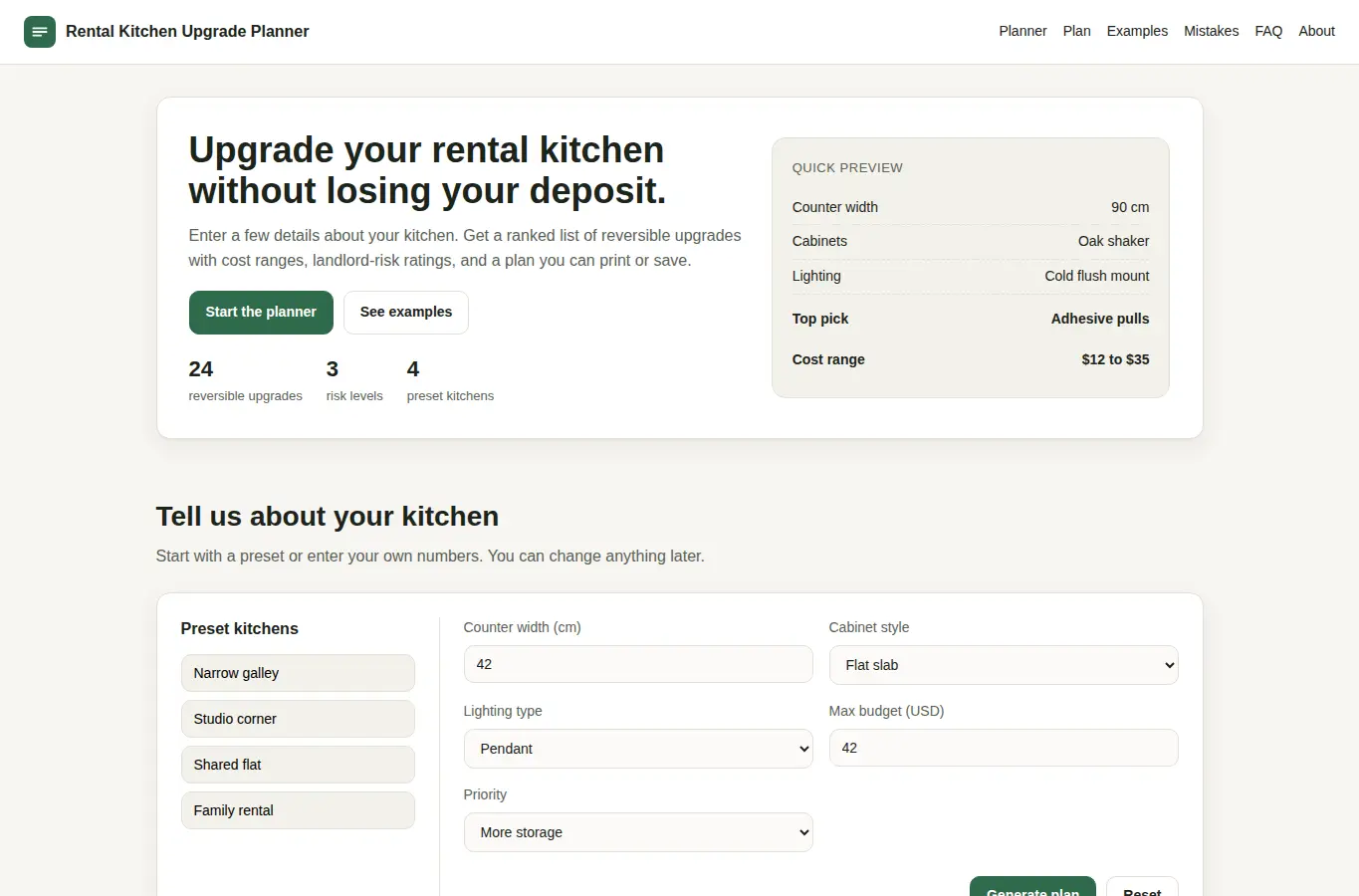Click the 'QUICK PREVIEW' label
Viewport: 1359px width, 896px height.
pyautogui.click(x=847, y=167)
